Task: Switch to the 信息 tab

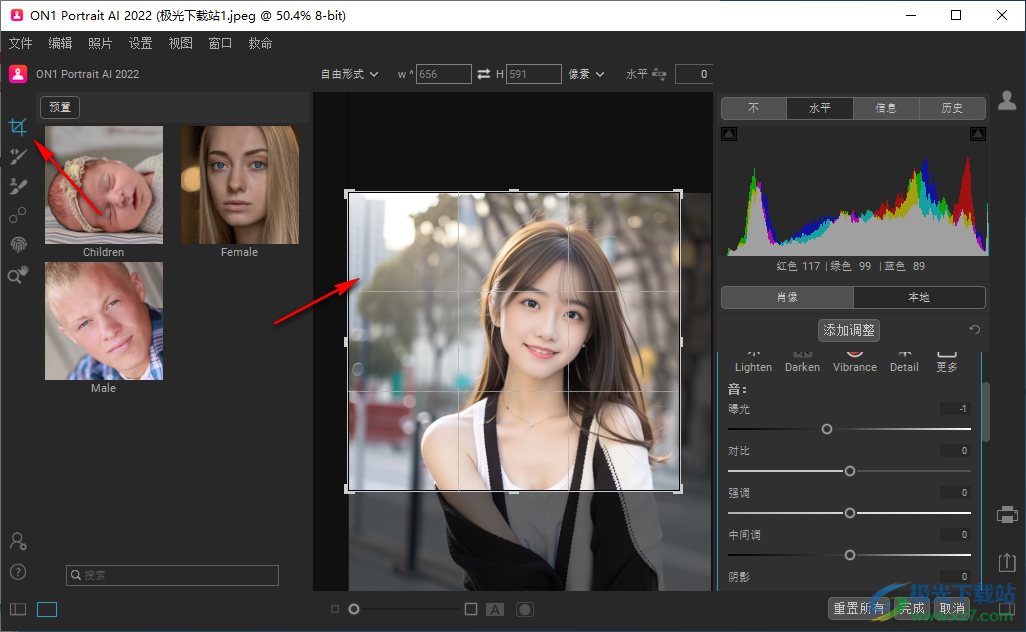Action: point(886,108)
